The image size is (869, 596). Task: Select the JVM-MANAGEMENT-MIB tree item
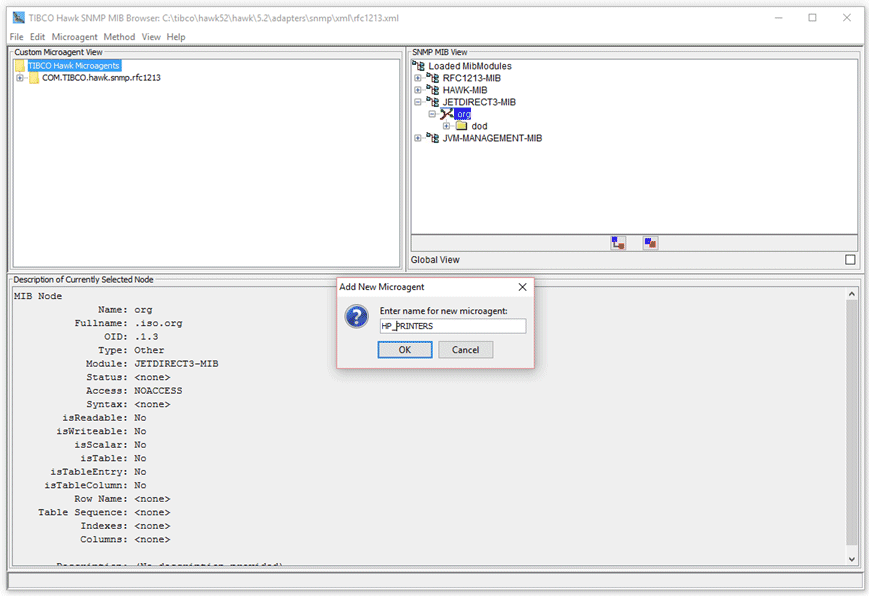[492, 138]
